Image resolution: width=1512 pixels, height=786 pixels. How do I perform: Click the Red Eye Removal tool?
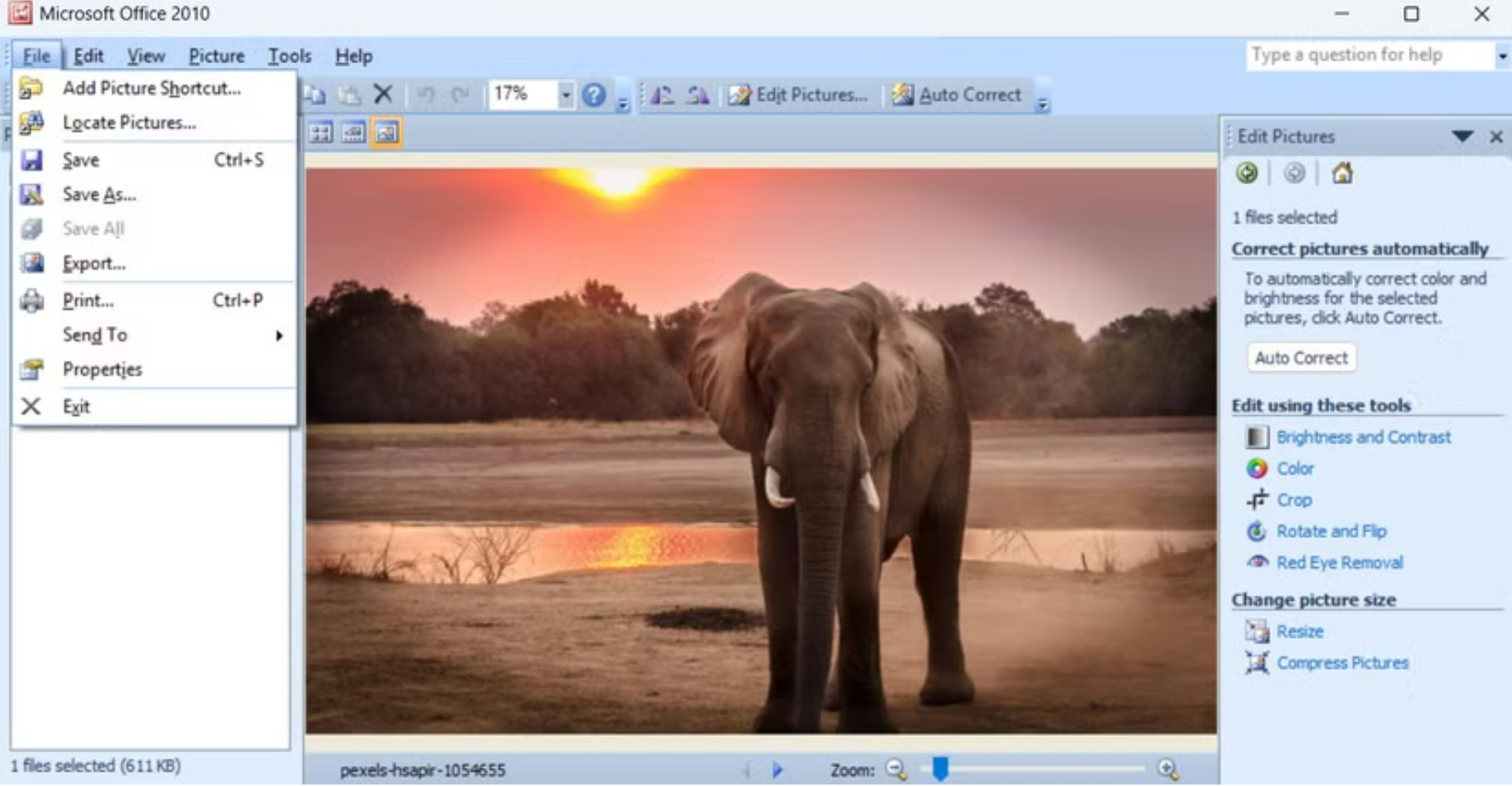tap(1340, 562)
